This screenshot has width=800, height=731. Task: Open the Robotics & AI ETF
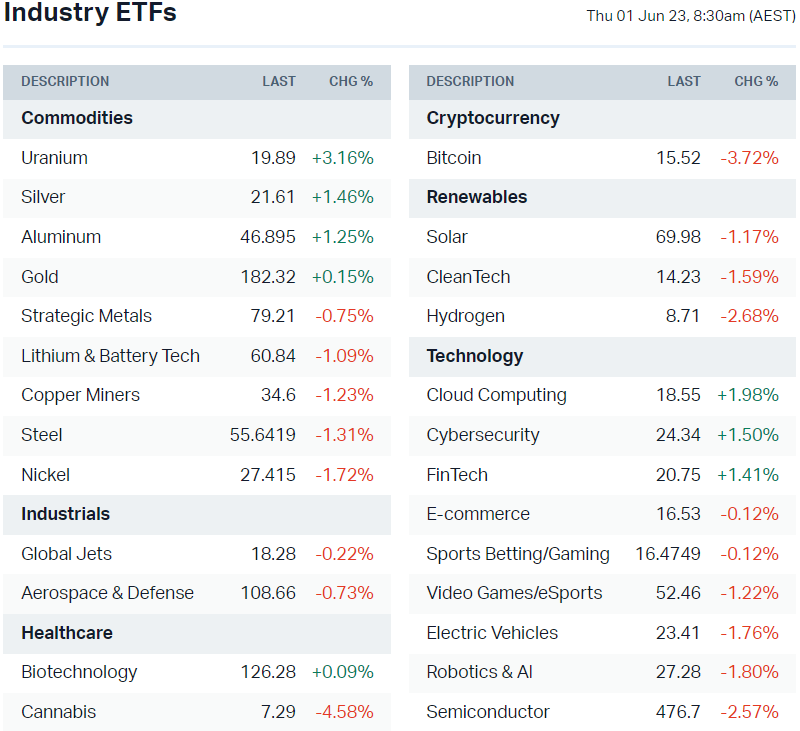pos(479,672)
